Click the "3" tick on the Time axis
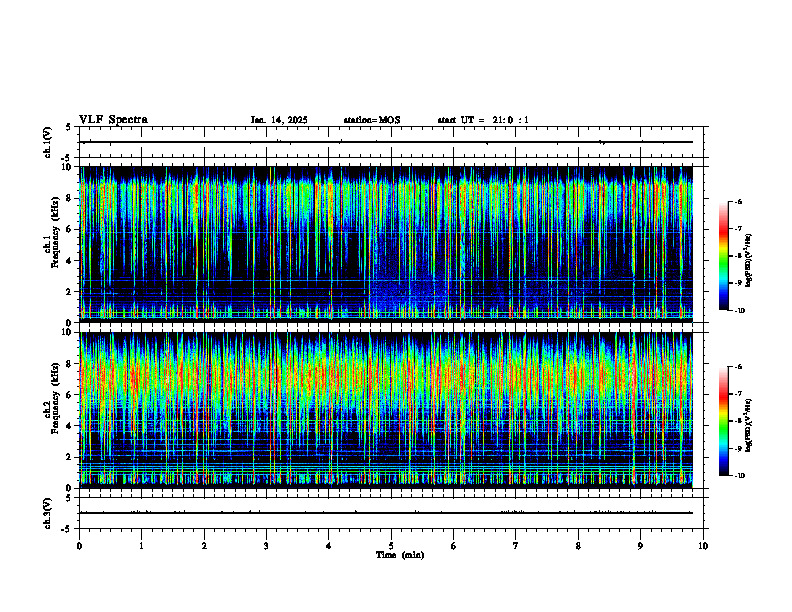The image size is (792, 612). 266,546
